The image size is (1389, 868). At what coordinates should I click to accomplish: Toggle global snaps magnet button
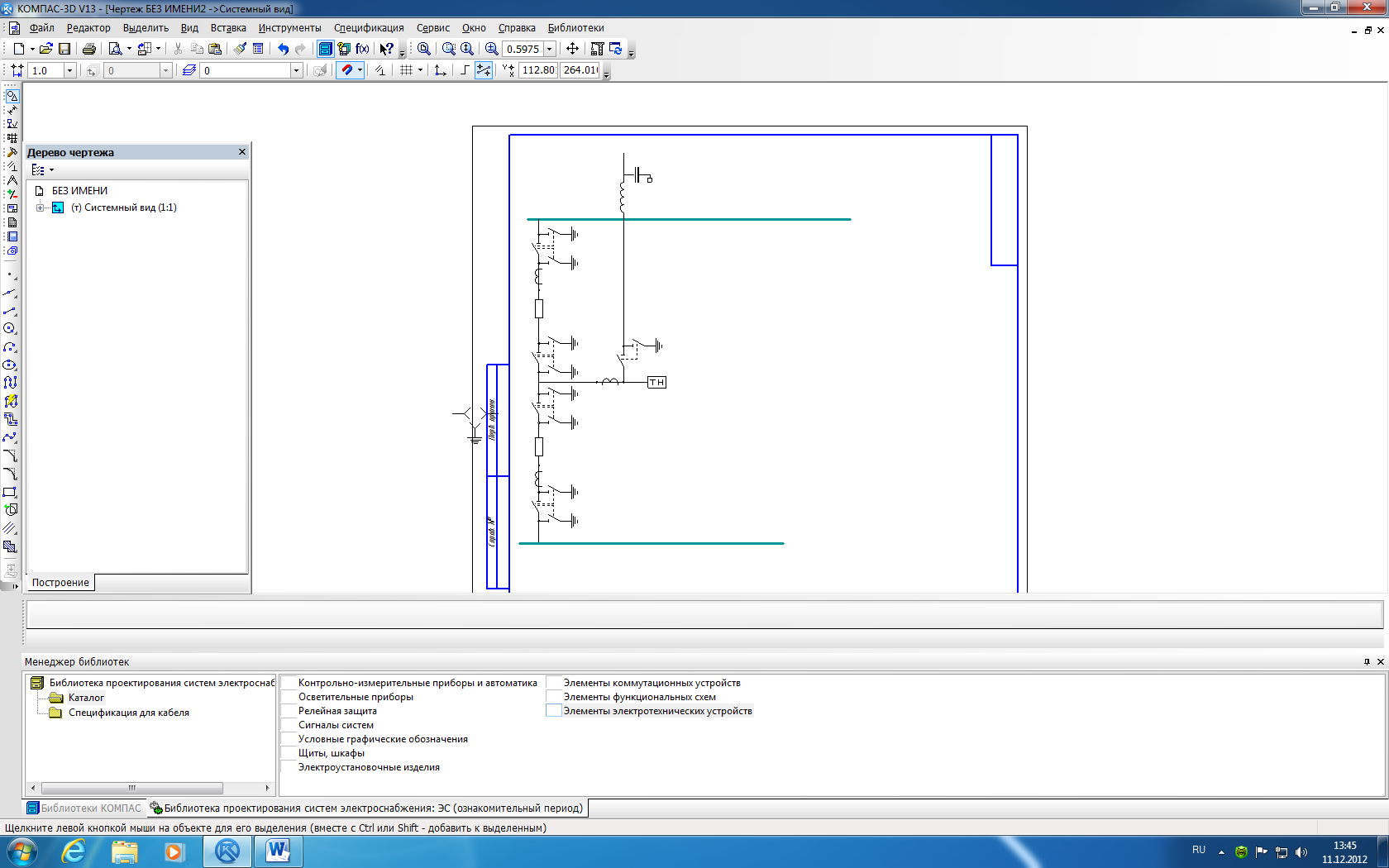tap(346, 70)
